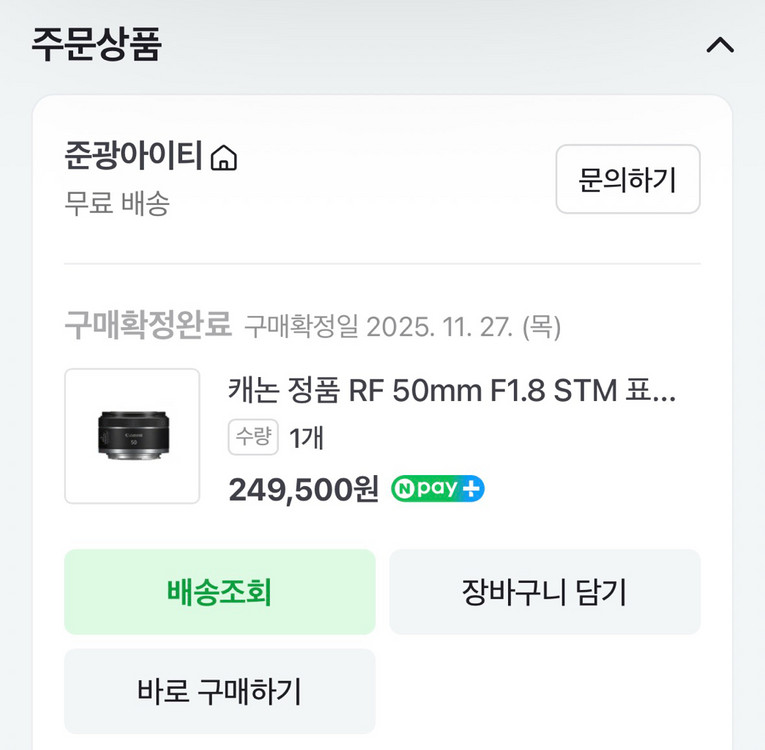This screenshot has height=750, width=765.
Task: Click the home icon beside 준광아이티
Action: (x=224, y=158)
